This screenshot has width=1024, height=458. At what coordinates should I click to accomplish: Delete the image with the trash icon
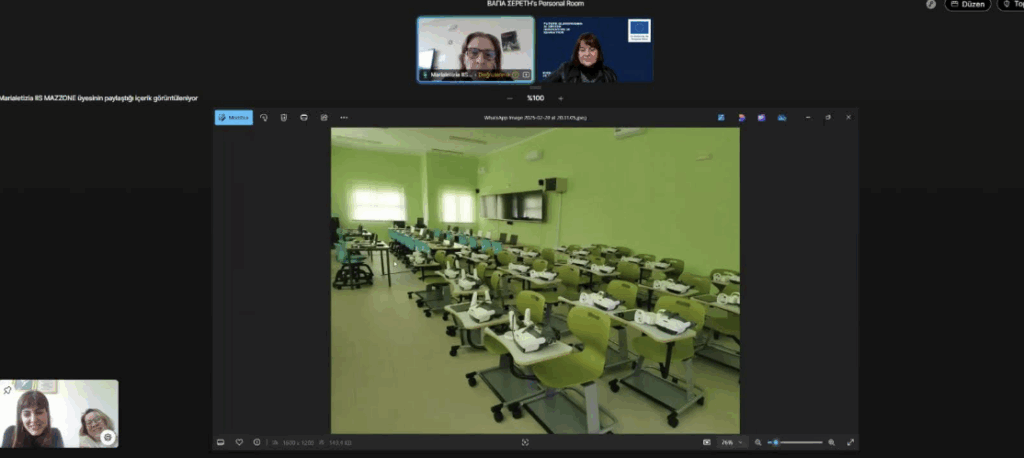click(284, 117)
